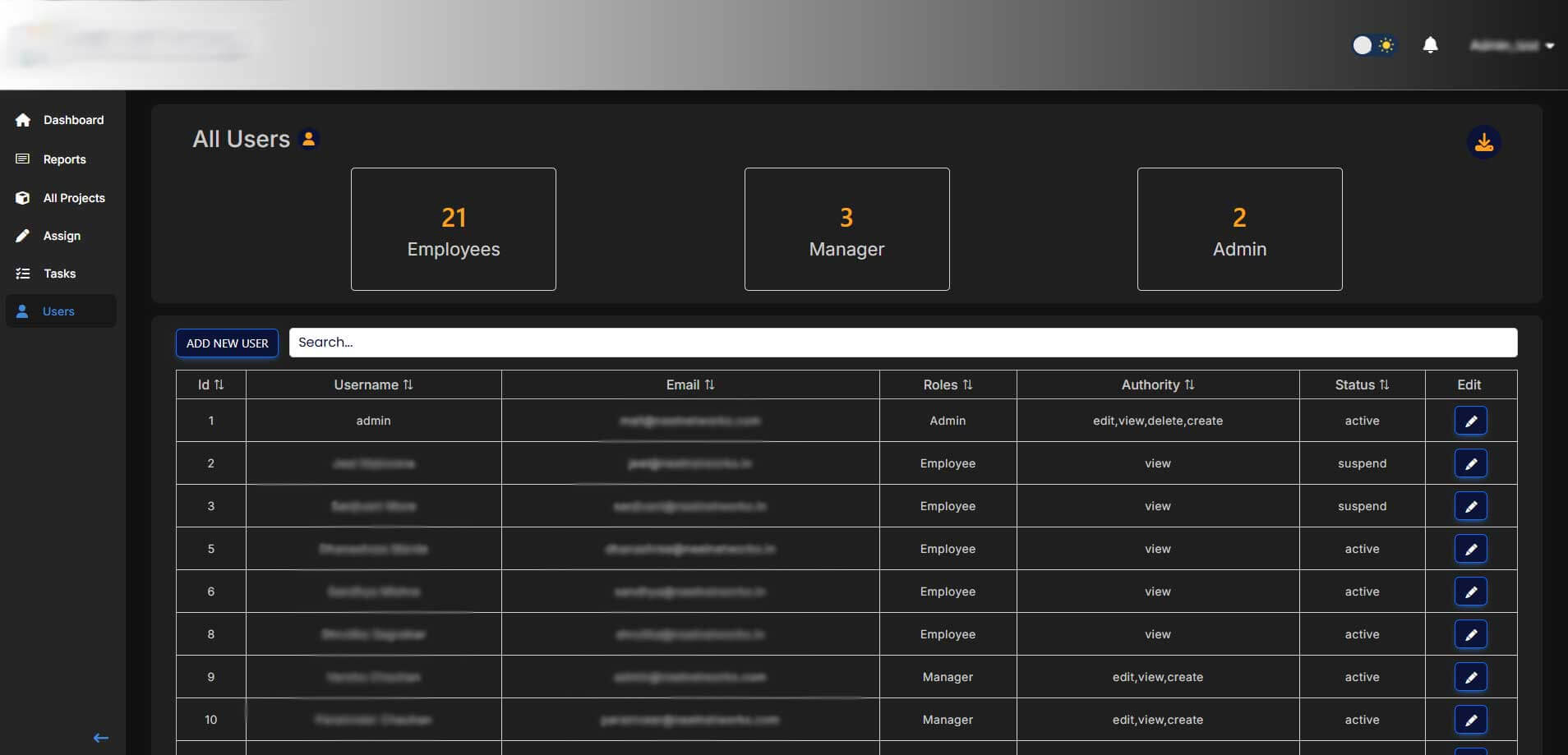This screenshot has width=1568, height=755.
Task: Go to Dashboard in sidebar
Action: pyautogui.click(x=62, y=120)
